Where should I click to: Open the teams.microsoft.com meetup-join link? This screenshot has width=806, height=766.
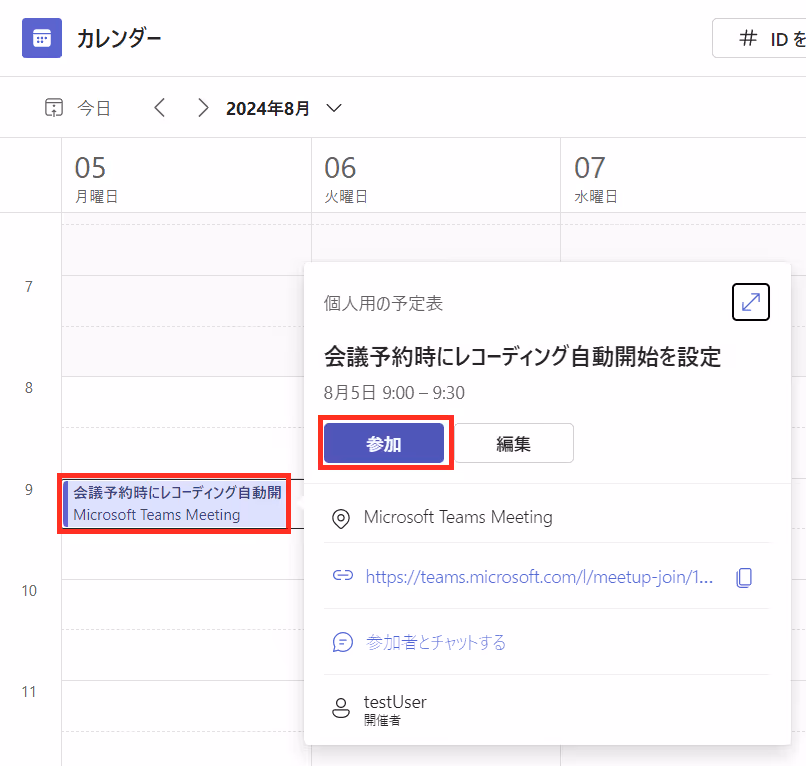coord(539,577)
